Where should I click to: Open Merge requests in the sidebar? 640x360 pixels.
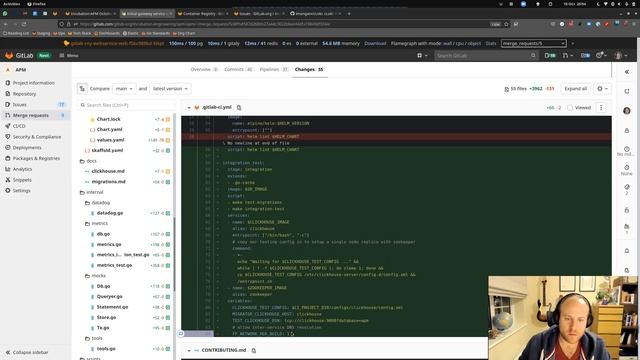31,116
